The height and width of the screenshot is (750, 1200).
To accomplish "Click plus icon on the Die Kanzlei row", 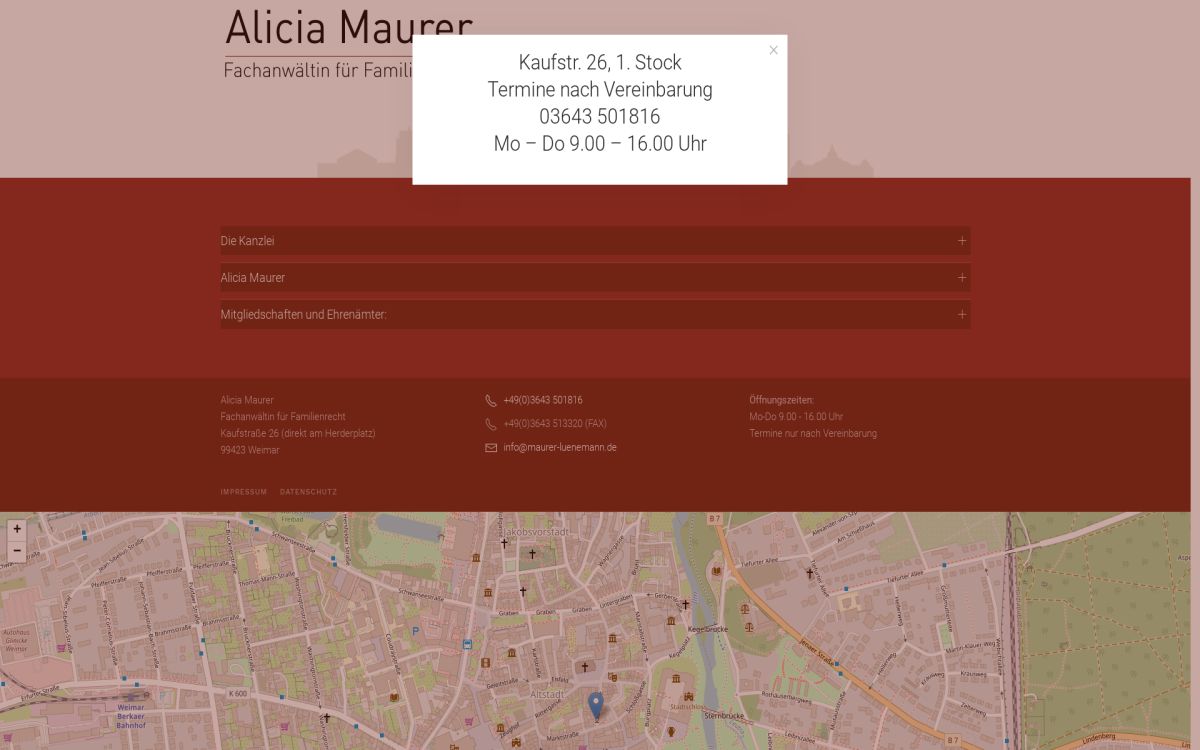I will (x=961, y=241).
